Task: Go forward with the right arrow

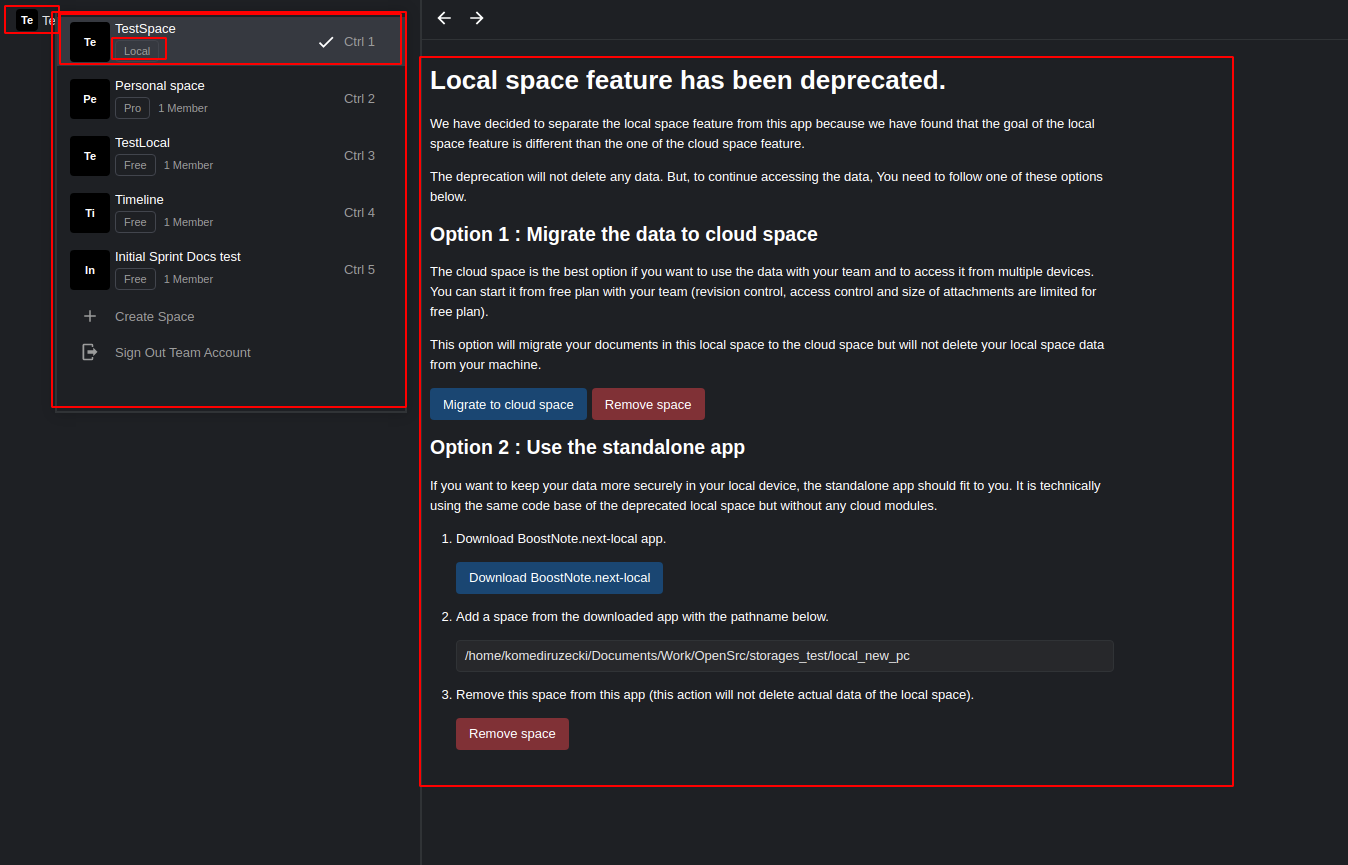Action: point(477,18)
